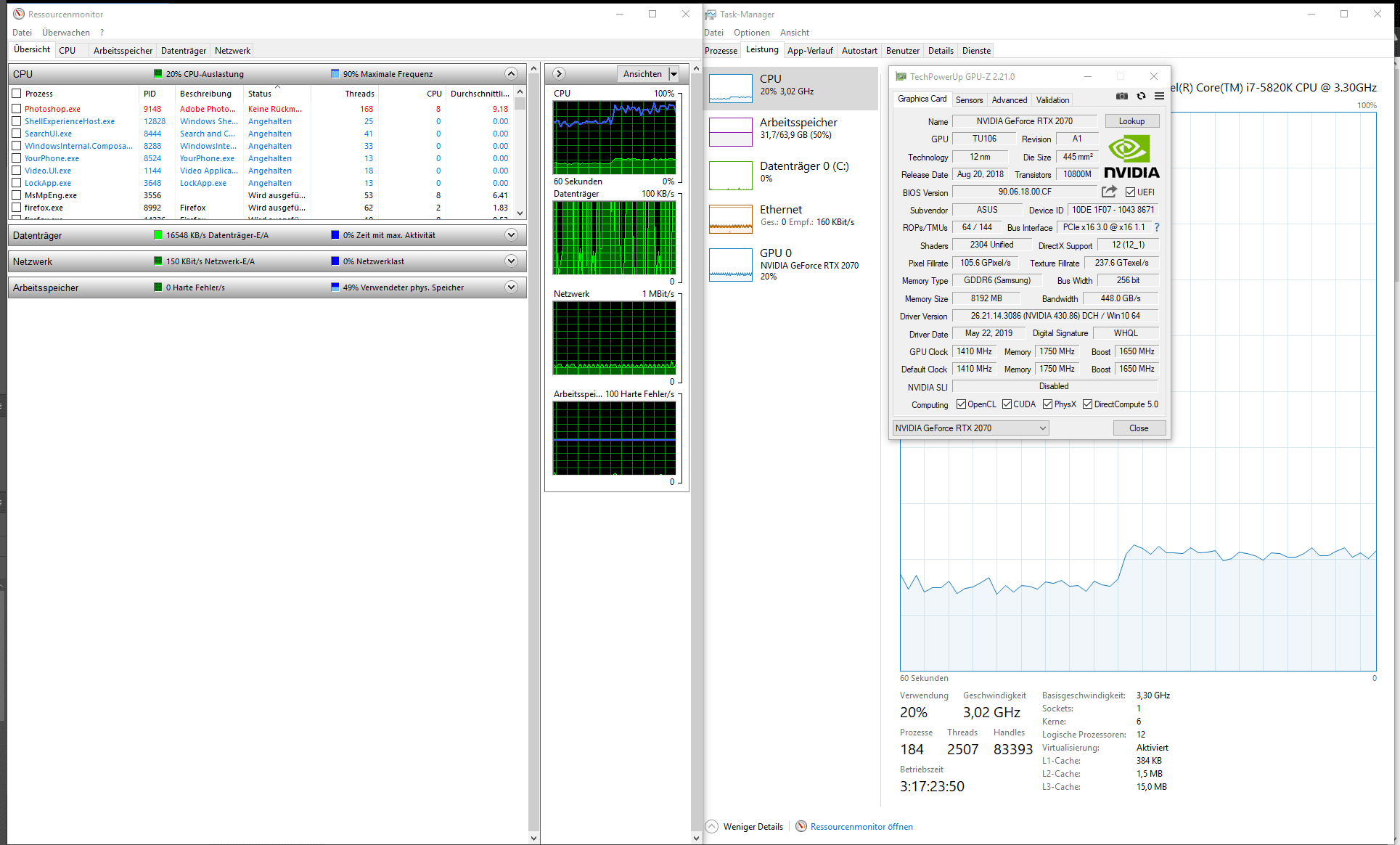
Task: Tick the select-all Prozess header checkbox
Action: 16,94
